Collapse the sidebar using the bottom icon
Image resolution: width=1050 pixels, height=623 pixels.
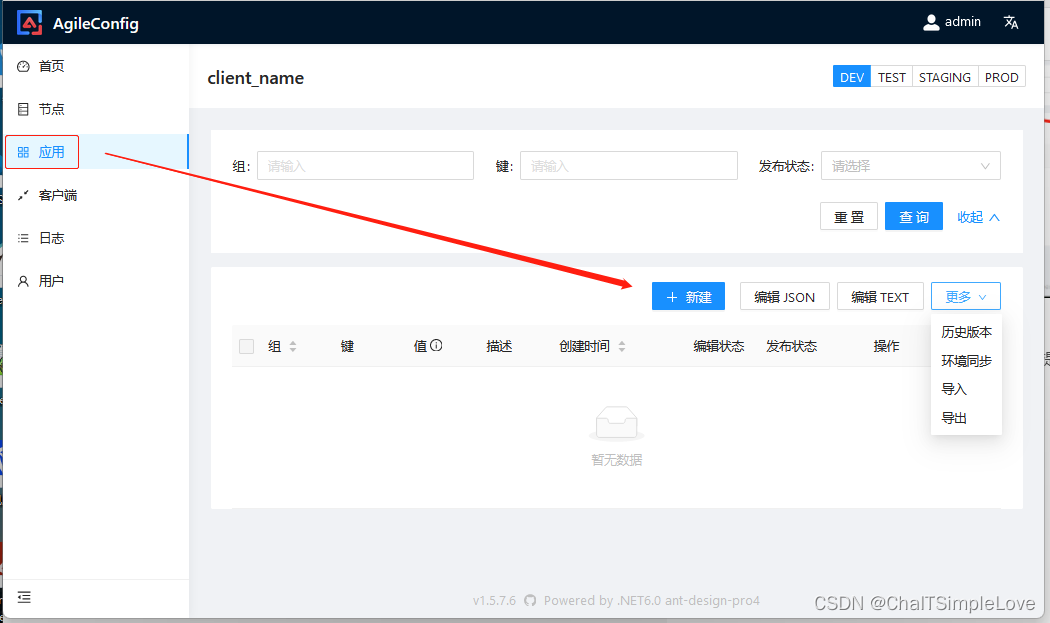(x=24, y=597)
